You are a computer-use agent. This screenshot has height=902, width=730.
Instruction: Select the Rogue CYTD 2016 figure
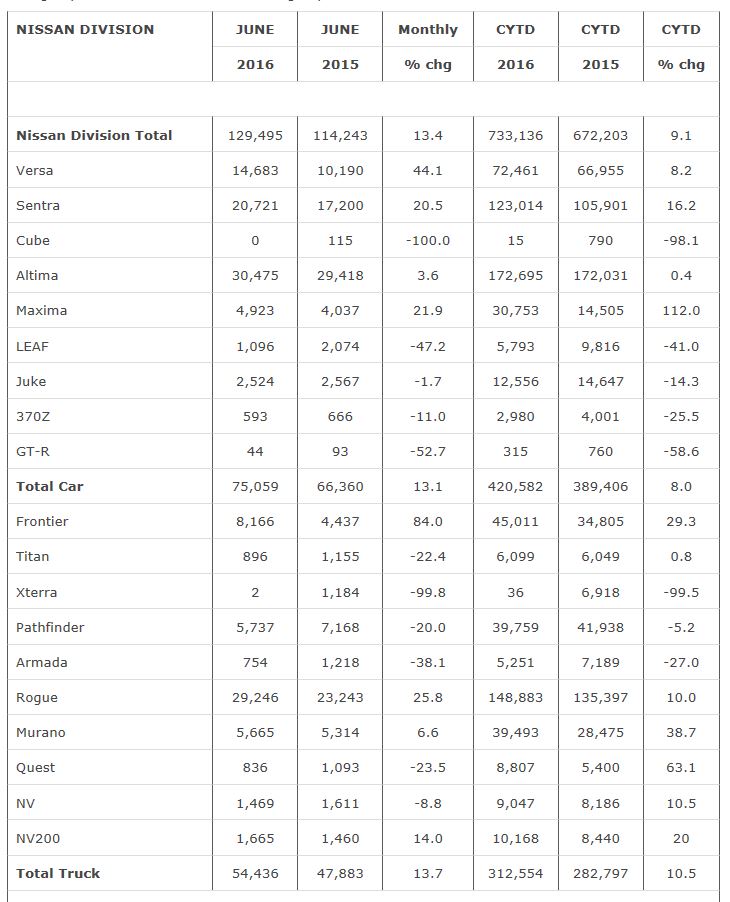tap(515, 697)
